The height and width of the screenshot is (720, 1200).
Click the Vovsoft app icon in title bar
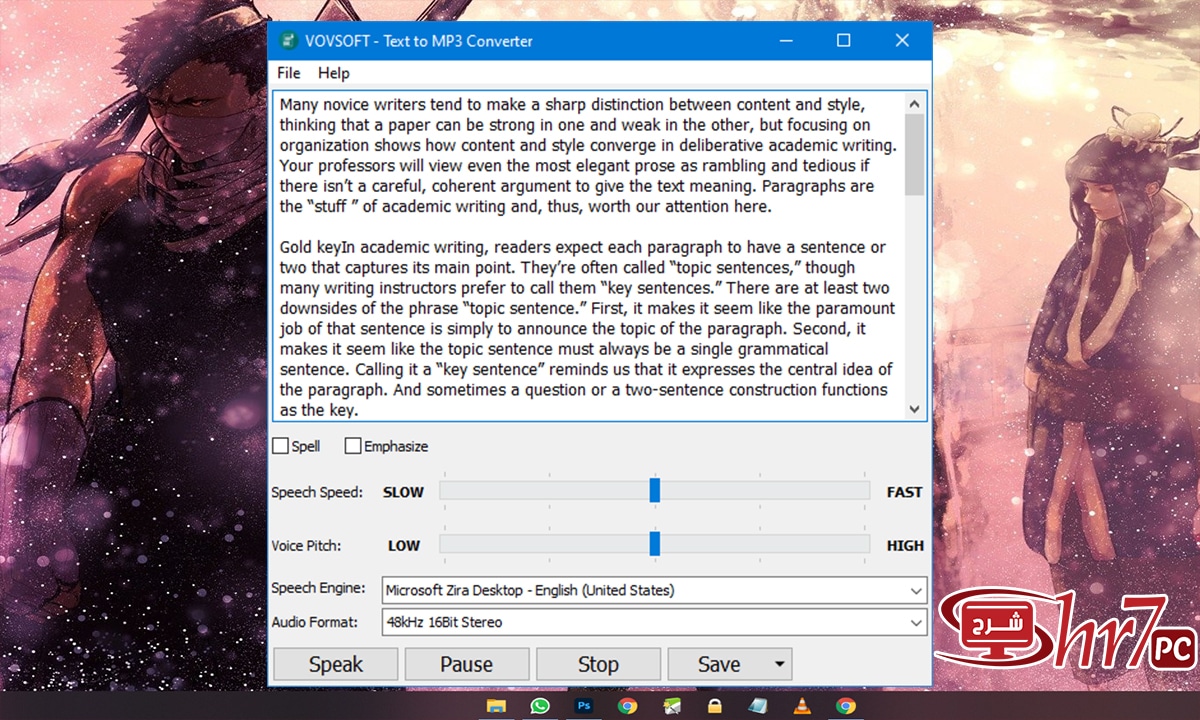[289, 41]
